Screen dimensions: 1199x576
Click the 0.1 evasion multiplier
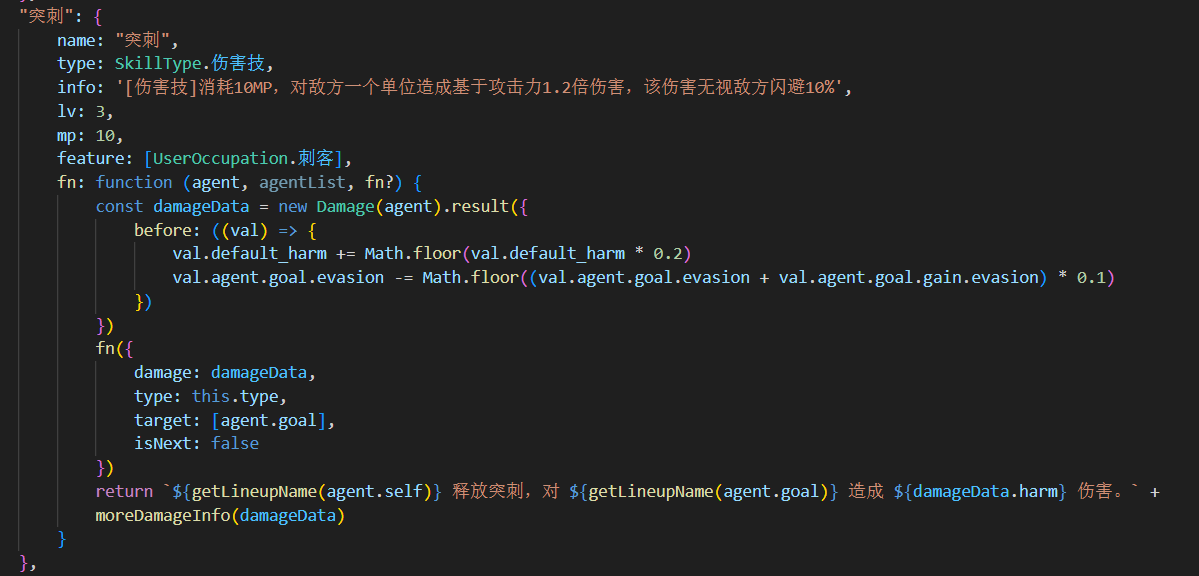1090,278
